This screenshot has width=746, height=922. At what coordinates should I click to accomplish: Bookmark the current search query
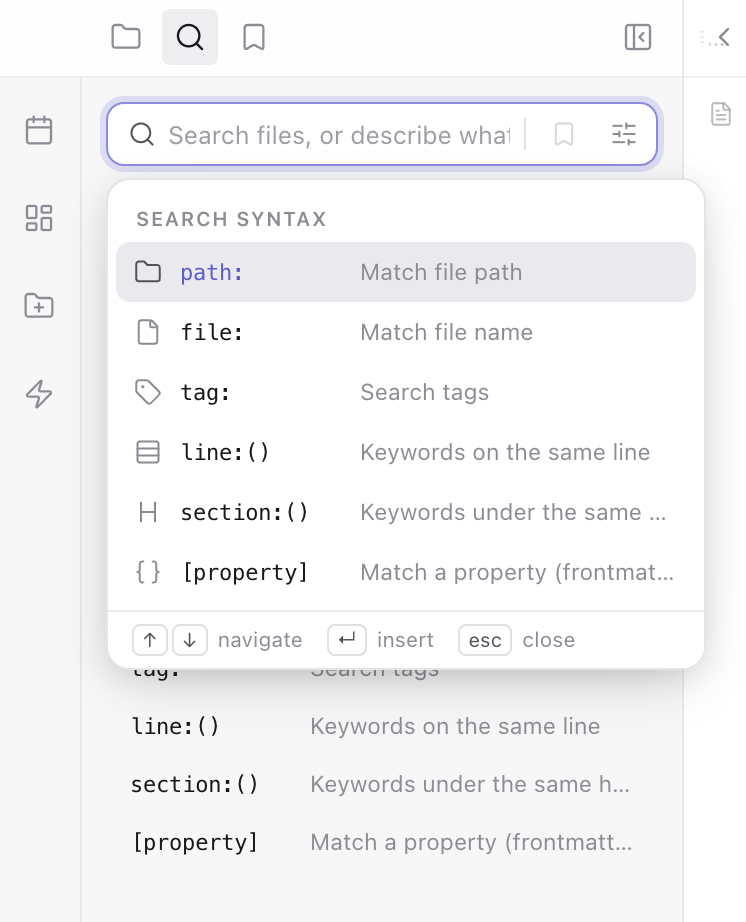pos(564,134)
